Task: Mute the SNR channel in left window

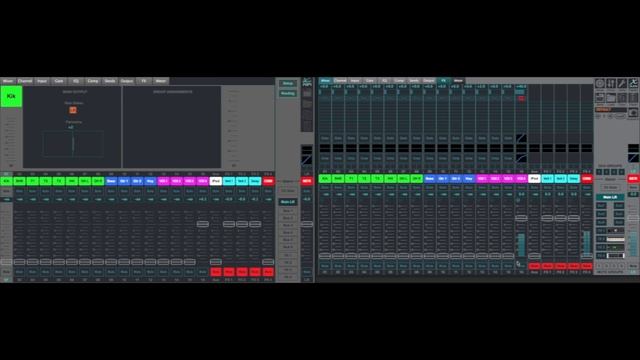Action: [19, 272]
